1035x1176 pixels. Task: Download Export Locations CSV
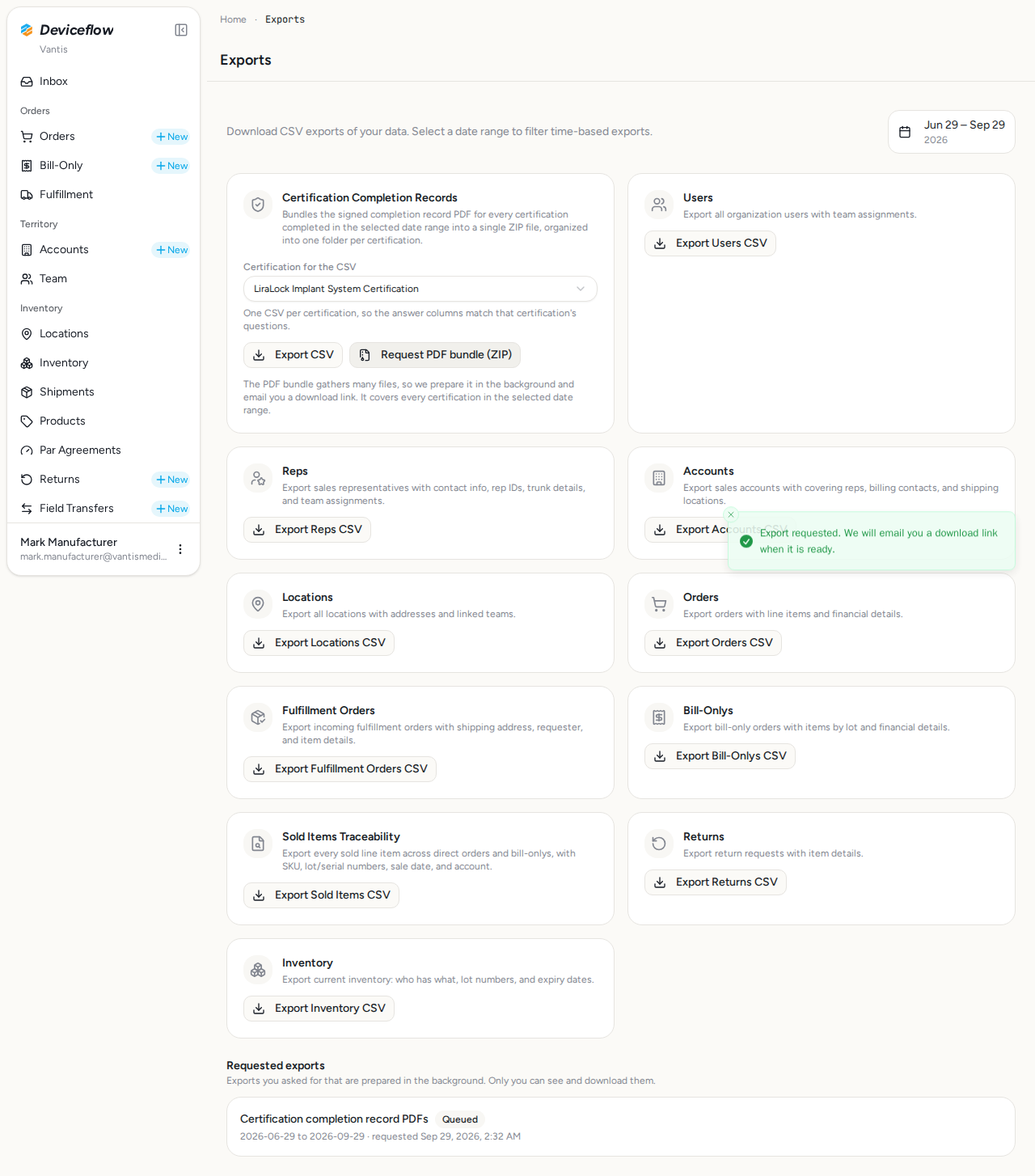(319, 643)
